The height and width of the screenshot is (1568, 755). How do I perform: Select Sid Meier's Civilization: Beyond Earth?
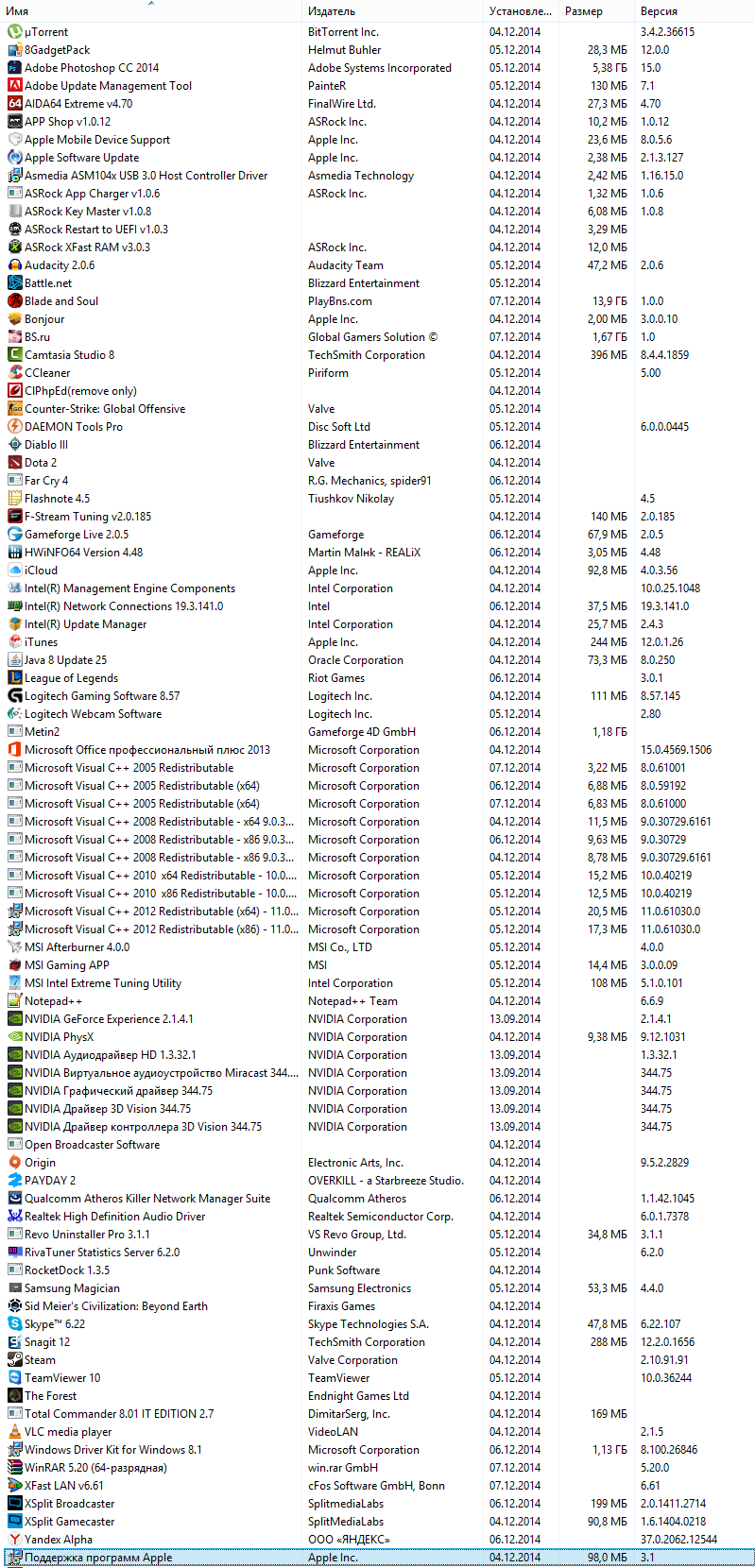[116, 1305]
